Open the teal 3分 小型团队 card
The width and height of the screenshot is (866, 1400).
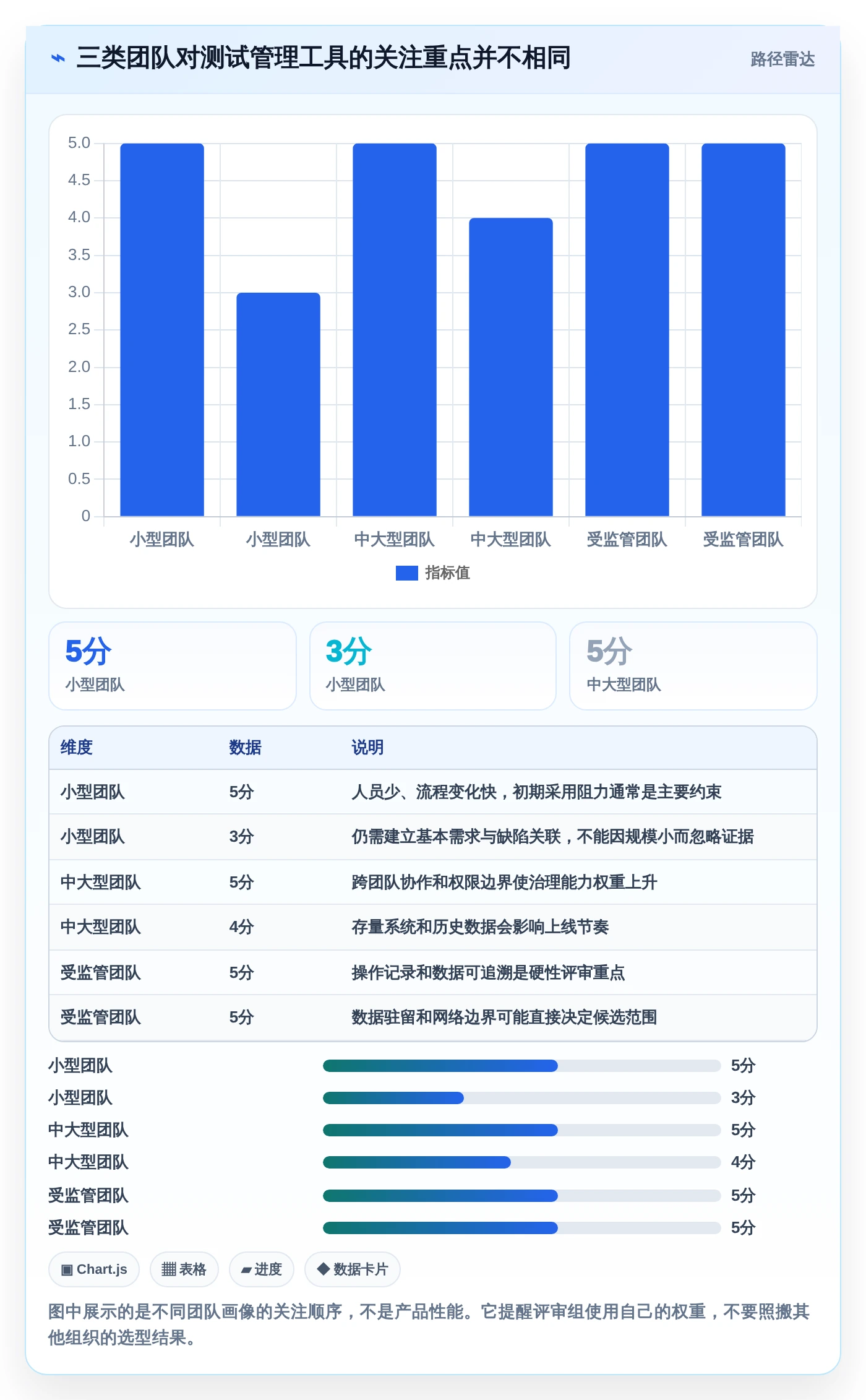click(433, 666)
